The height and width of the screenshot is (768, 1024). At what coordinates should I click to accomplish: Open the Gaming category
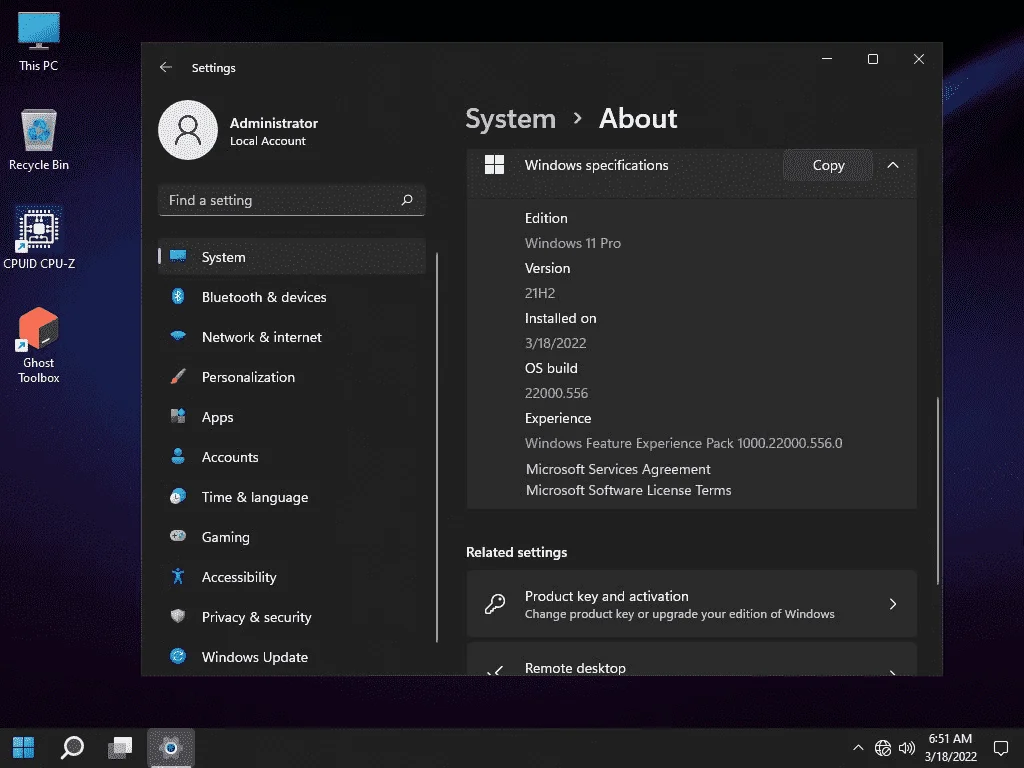(x=292, y=537)
